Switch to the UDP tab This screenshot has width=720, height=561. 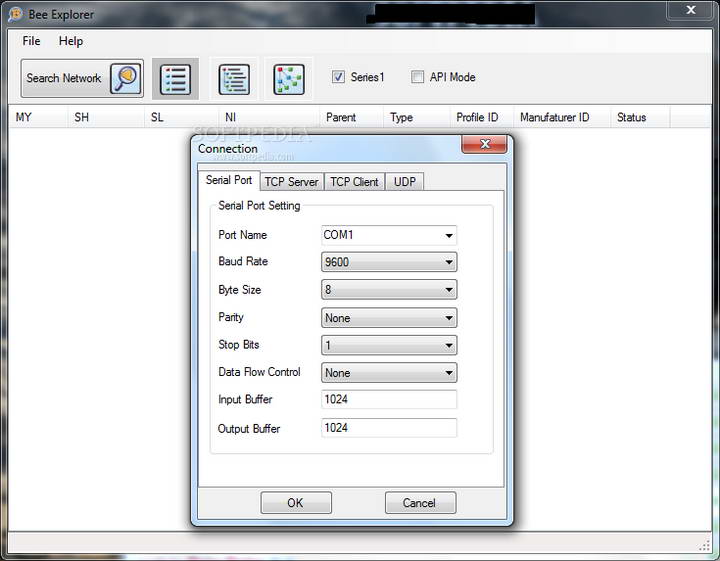[x=405, y=182]
